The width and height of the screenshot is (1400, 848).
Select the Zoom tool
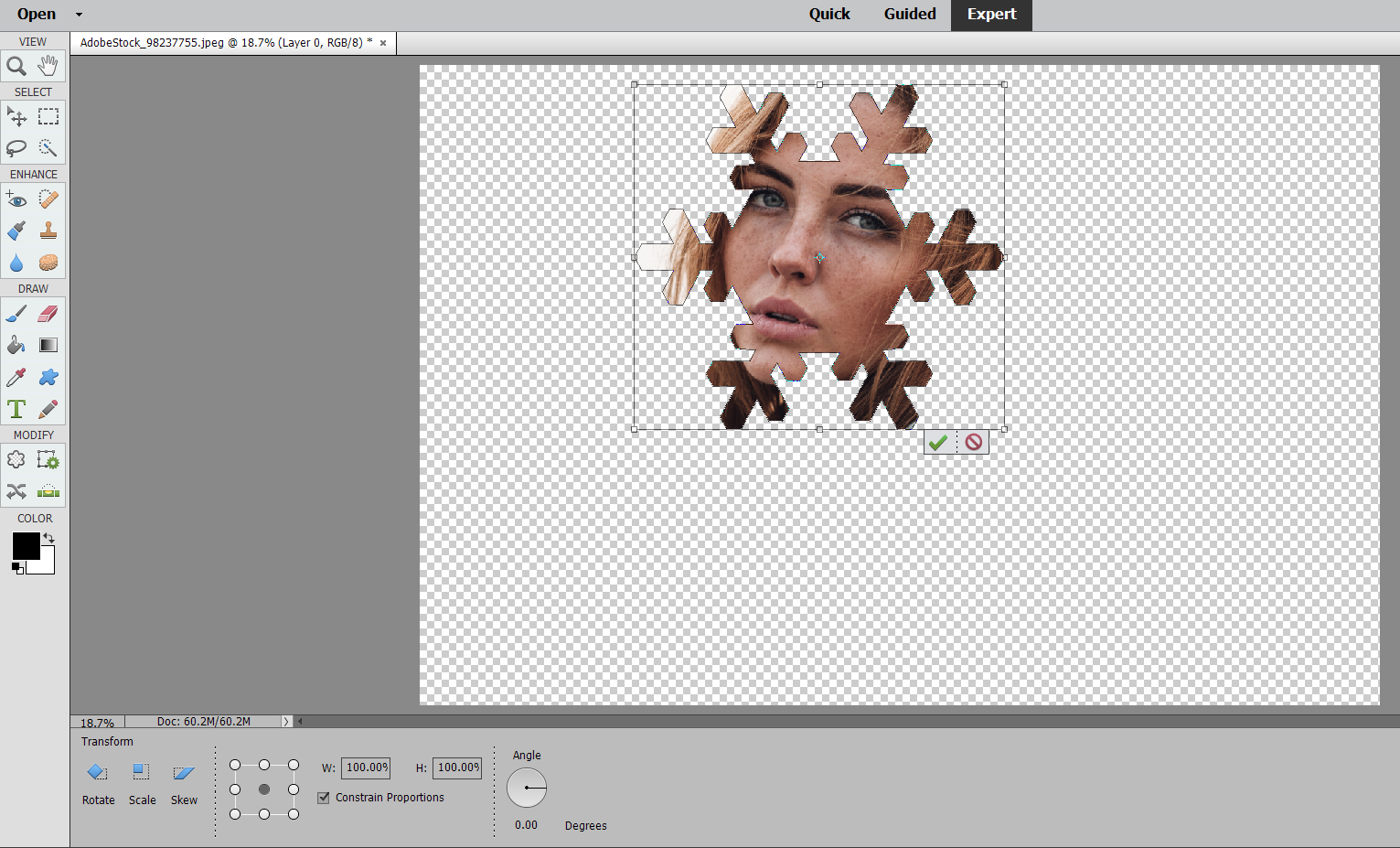tap(16, 65)
